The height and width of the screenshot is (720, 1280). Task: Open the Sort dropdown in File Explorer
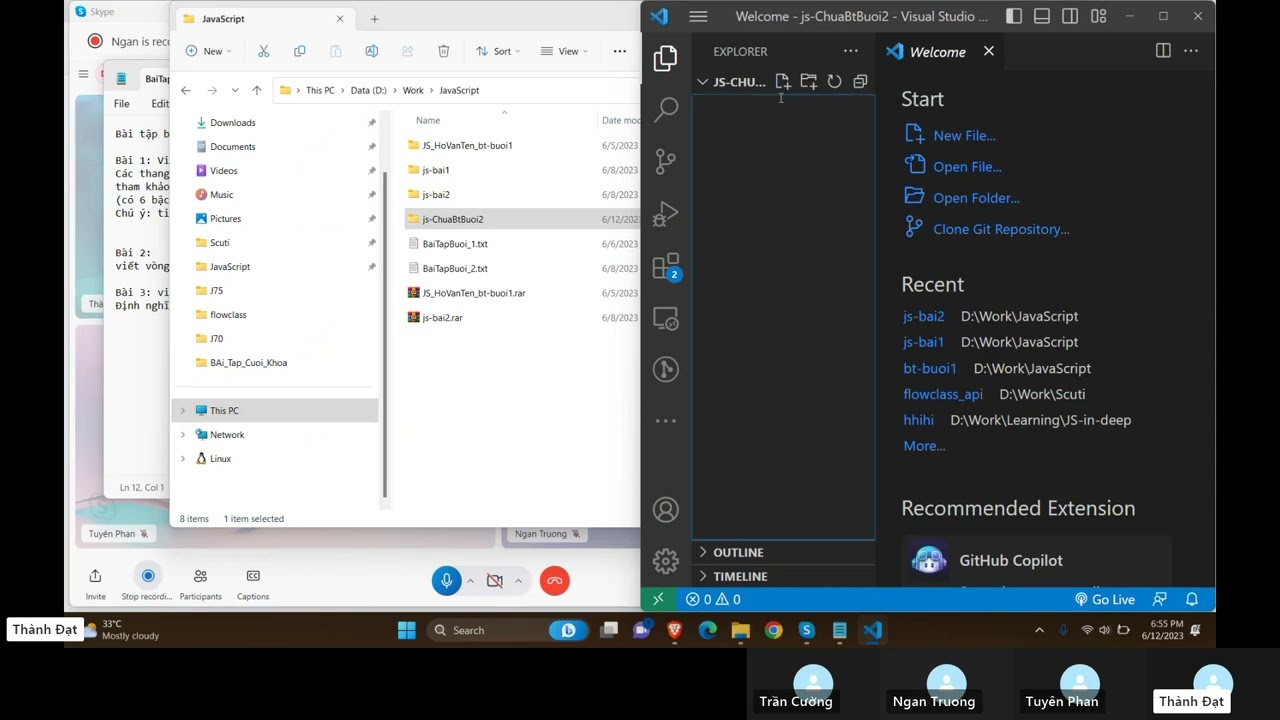[498, 51]
